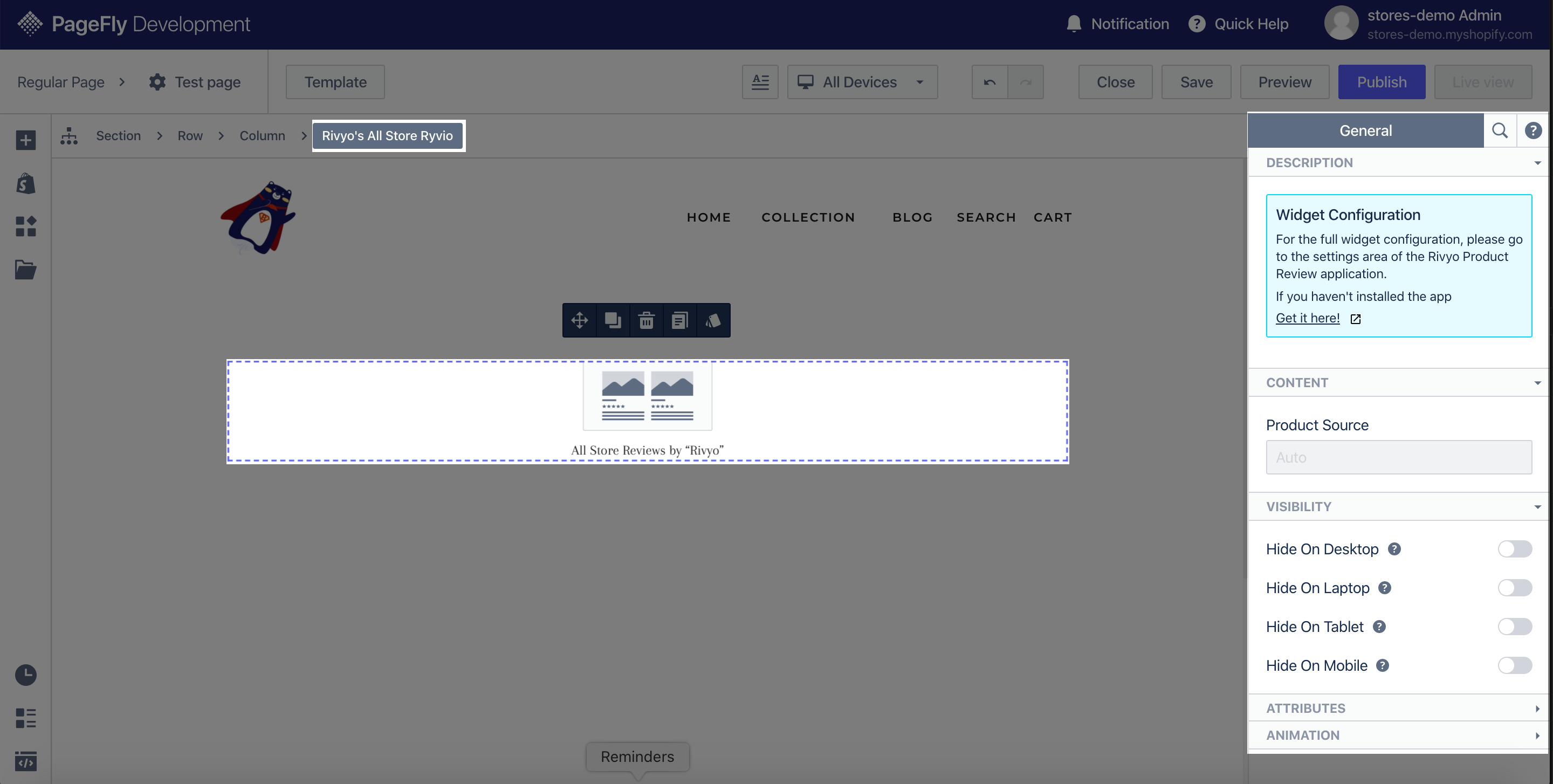This screenshot has height=784, width=1553.
Task: Open the third-party elements panel
Action: 25,226
